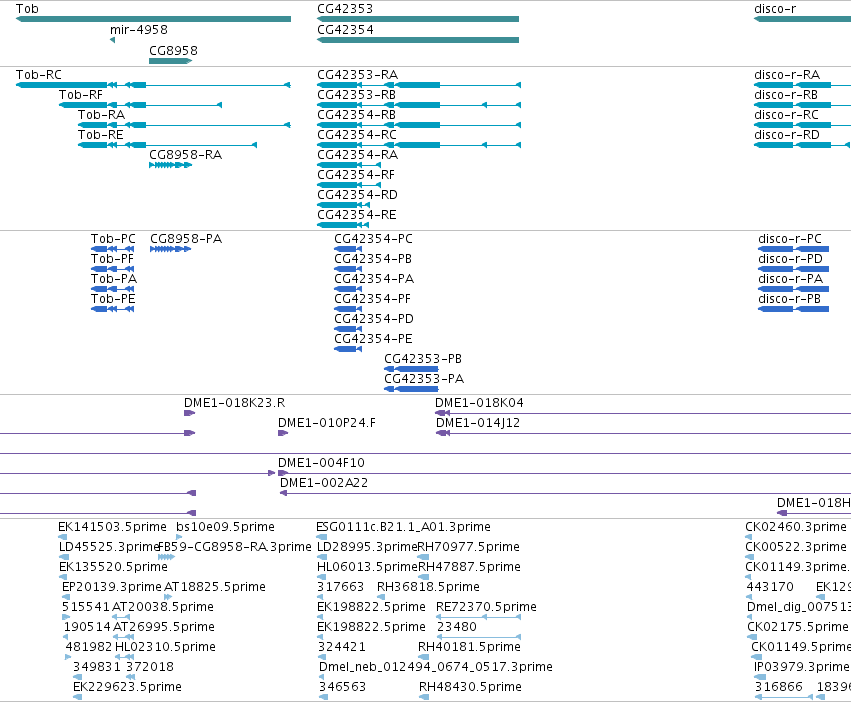The height and width of the screenshot is (702, 851).
Task: Select the CG42354-RC transcript label
Action: point(357,135)
